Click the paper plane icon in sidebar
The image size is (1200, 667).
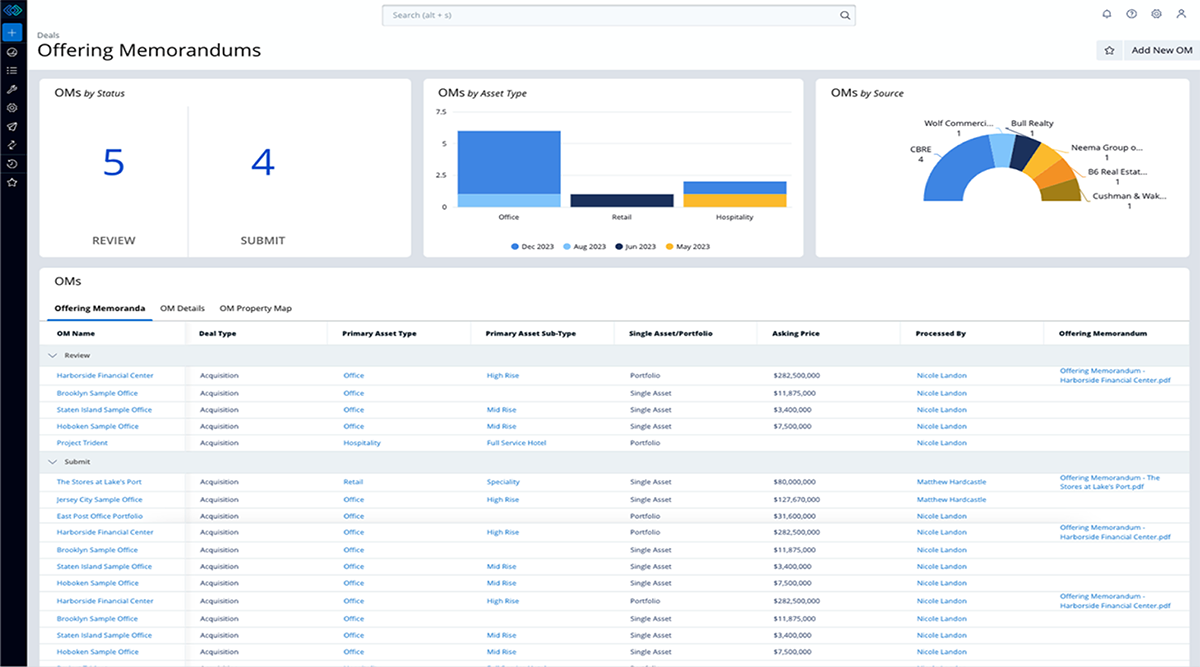[12, 127]
